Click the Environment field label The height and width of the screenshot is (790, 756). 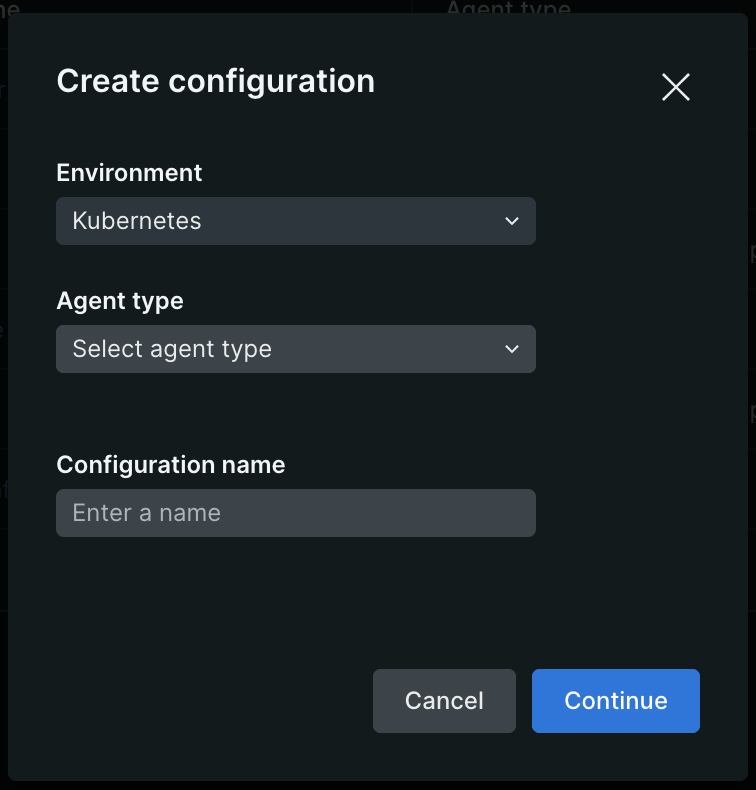[x=129, y=173]
